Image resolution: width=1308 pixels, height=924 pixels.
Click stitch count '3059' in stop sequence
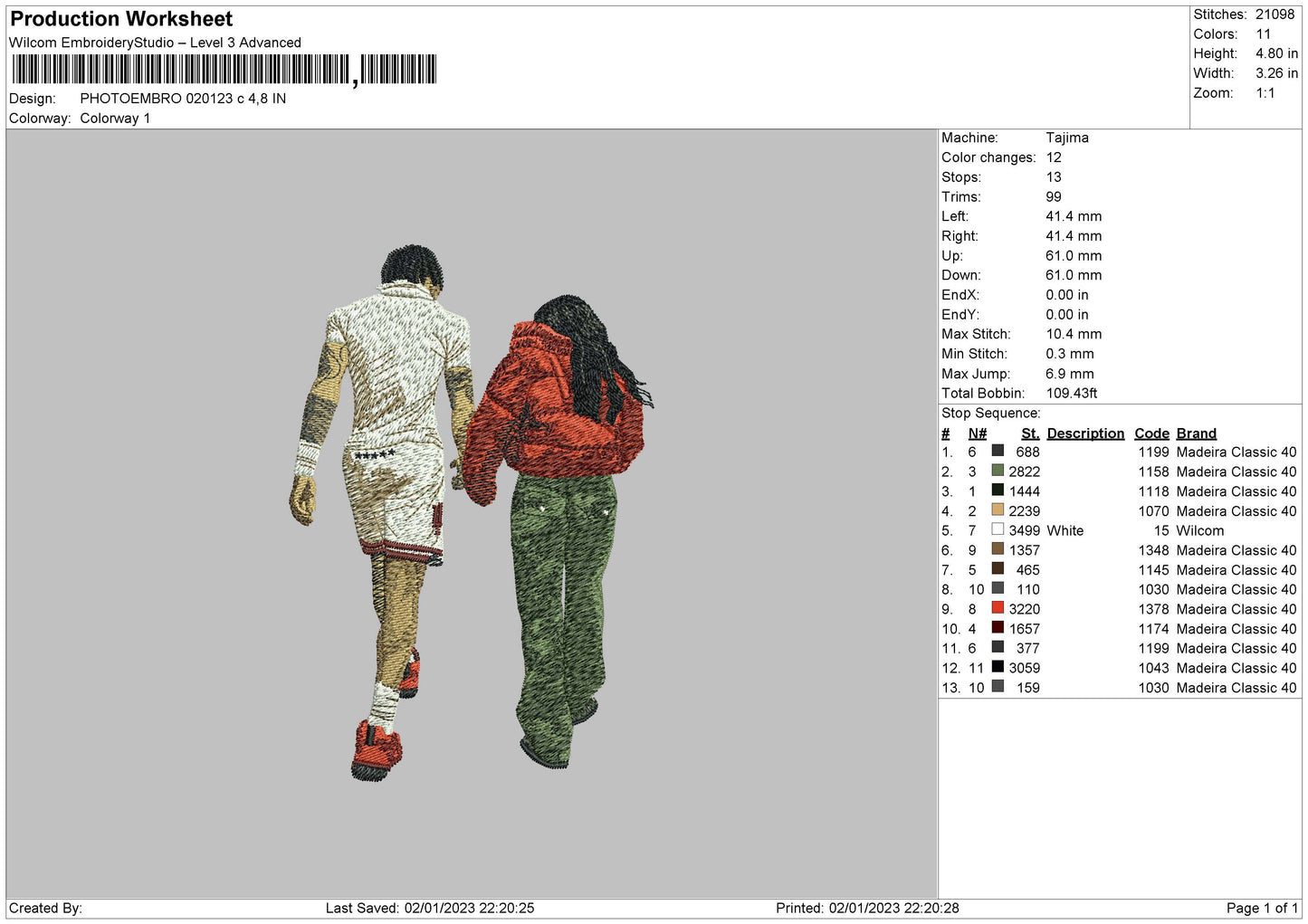click(x=1025, y=668)
